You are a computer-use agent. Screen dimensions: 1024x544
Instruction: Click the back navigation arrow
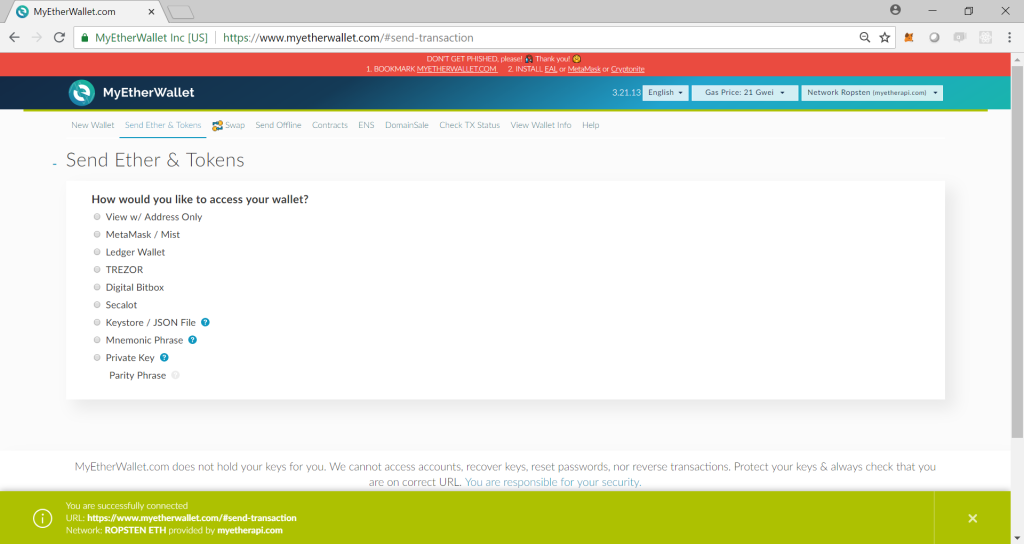coord(14,38)
